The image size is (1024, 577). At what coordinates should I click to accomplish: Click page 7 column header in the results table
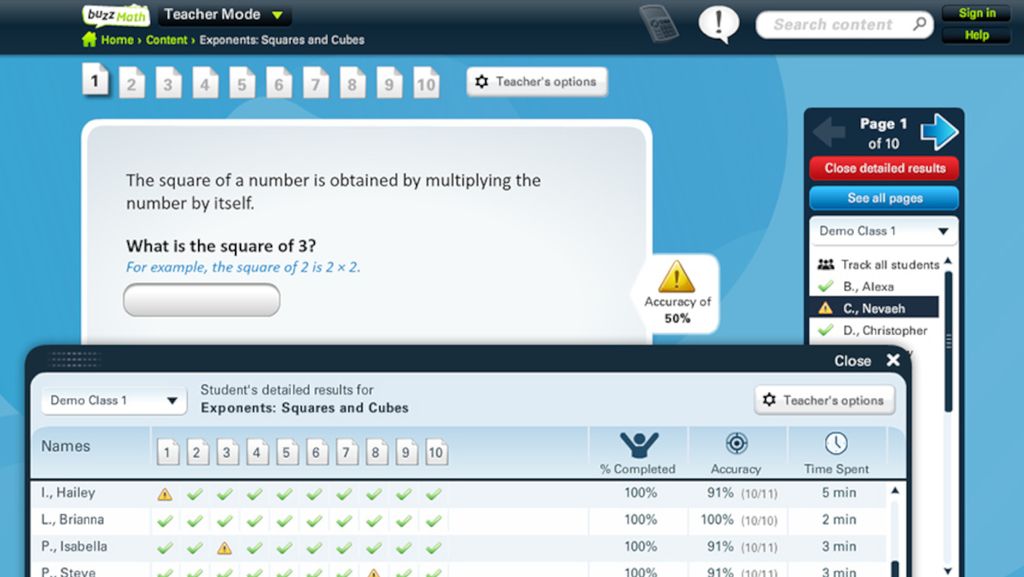[347, 452]
